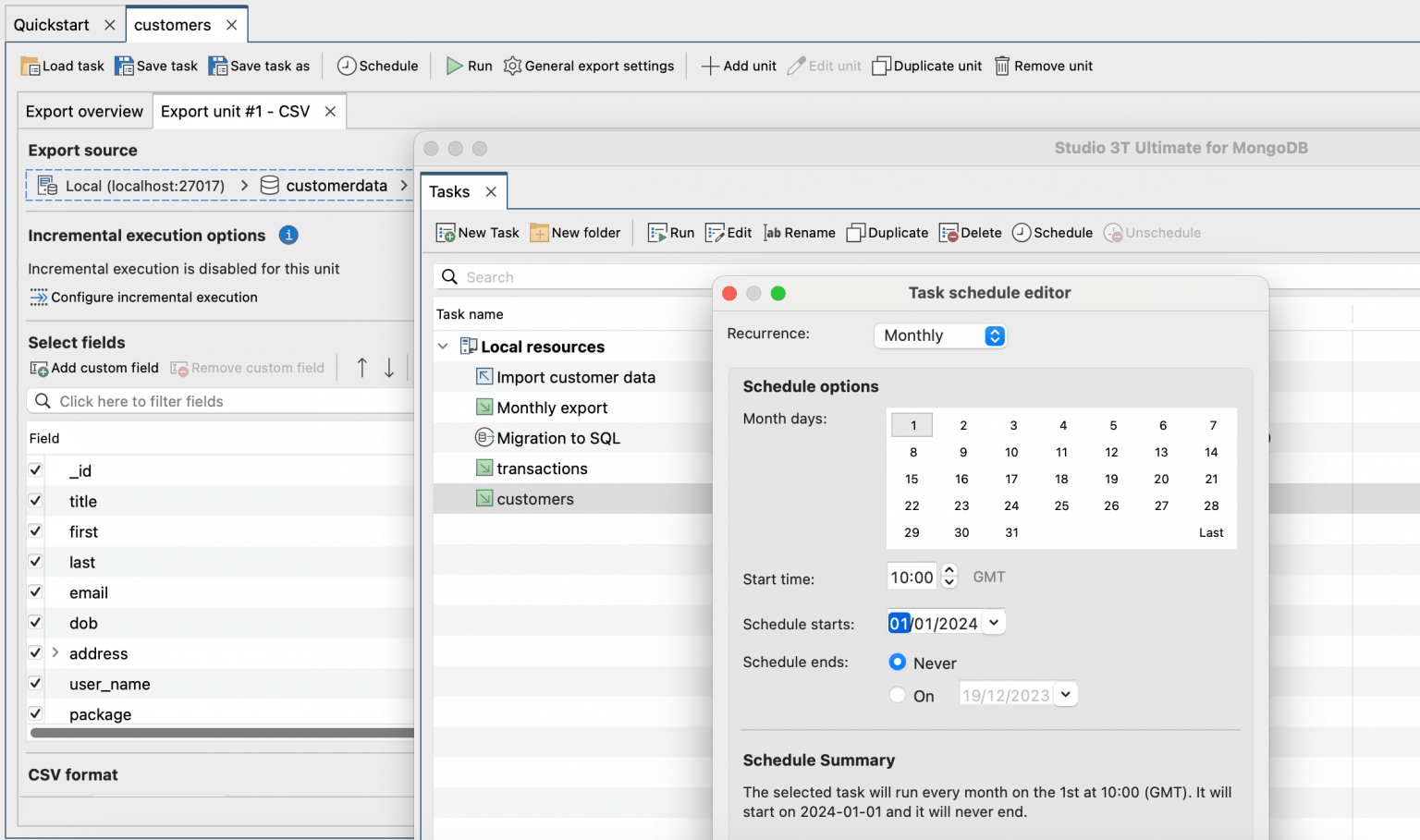Image resolution: width=1420 pixels, height=840 pixels.
Task: Uncheck the email field
Action: [34, 592]
